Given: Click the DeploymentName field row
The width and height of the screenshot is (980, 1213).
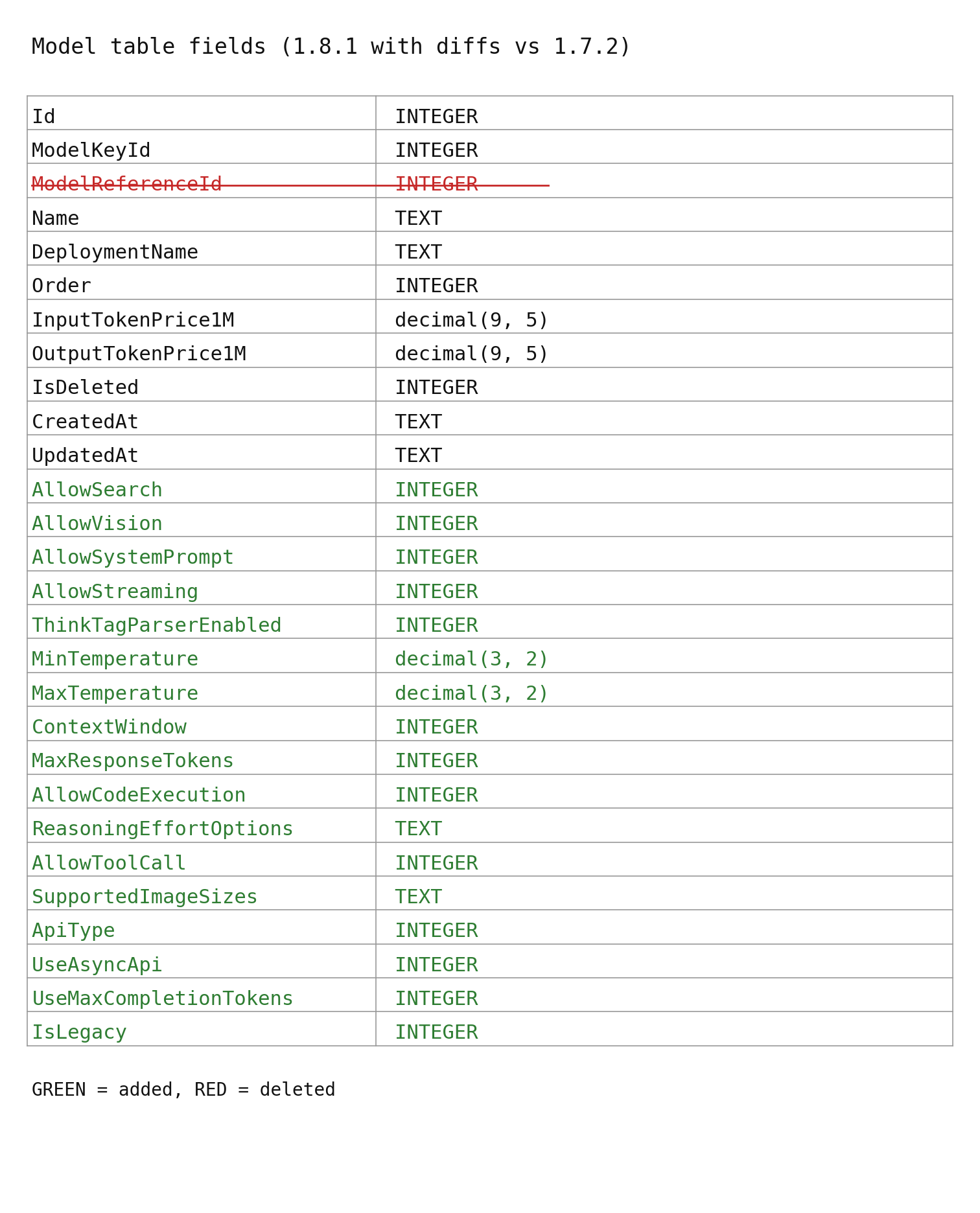Looking at the screenshot, I should point(115,252).
